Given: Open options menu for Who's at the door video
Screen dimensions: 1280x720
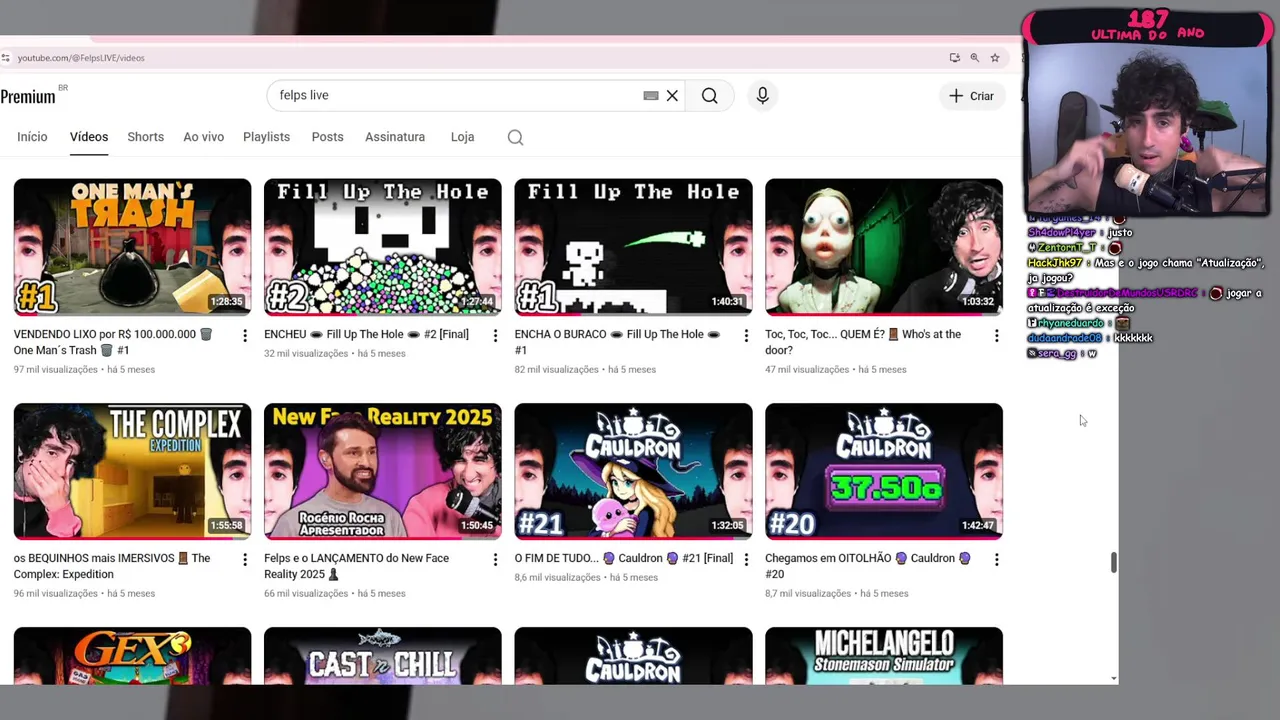Looking at the screenshot, I should pos(996,336).
